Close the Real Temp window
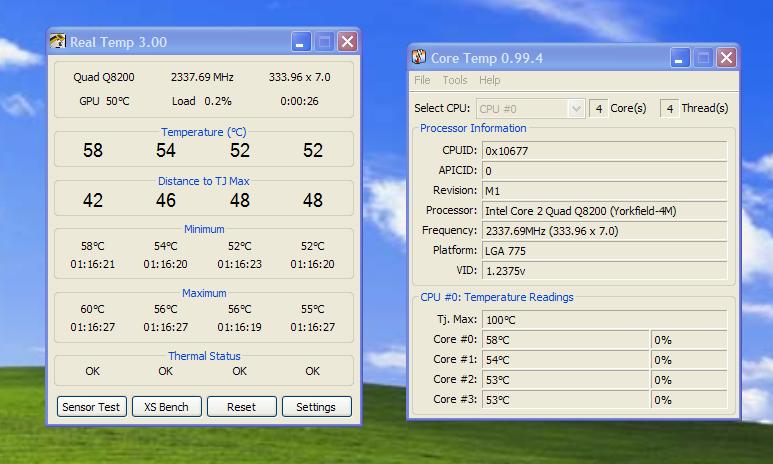 tap(348, 42)
